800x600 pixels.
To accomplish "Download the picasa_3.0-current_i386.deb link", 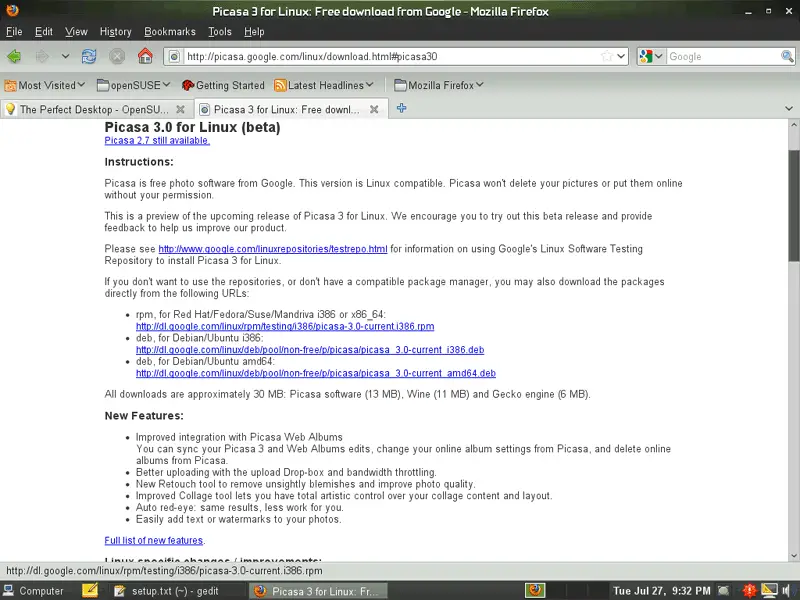I will click(x=310, y=350).
